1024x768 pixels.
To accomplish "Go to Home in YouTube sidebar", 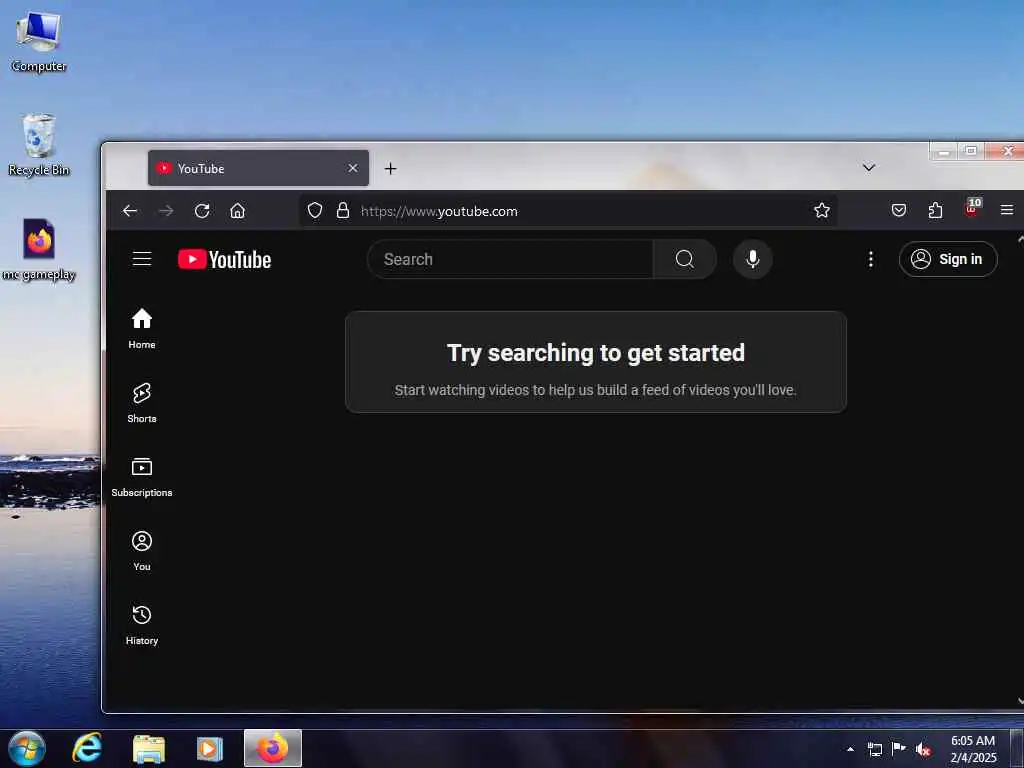I will coord(142,328).
